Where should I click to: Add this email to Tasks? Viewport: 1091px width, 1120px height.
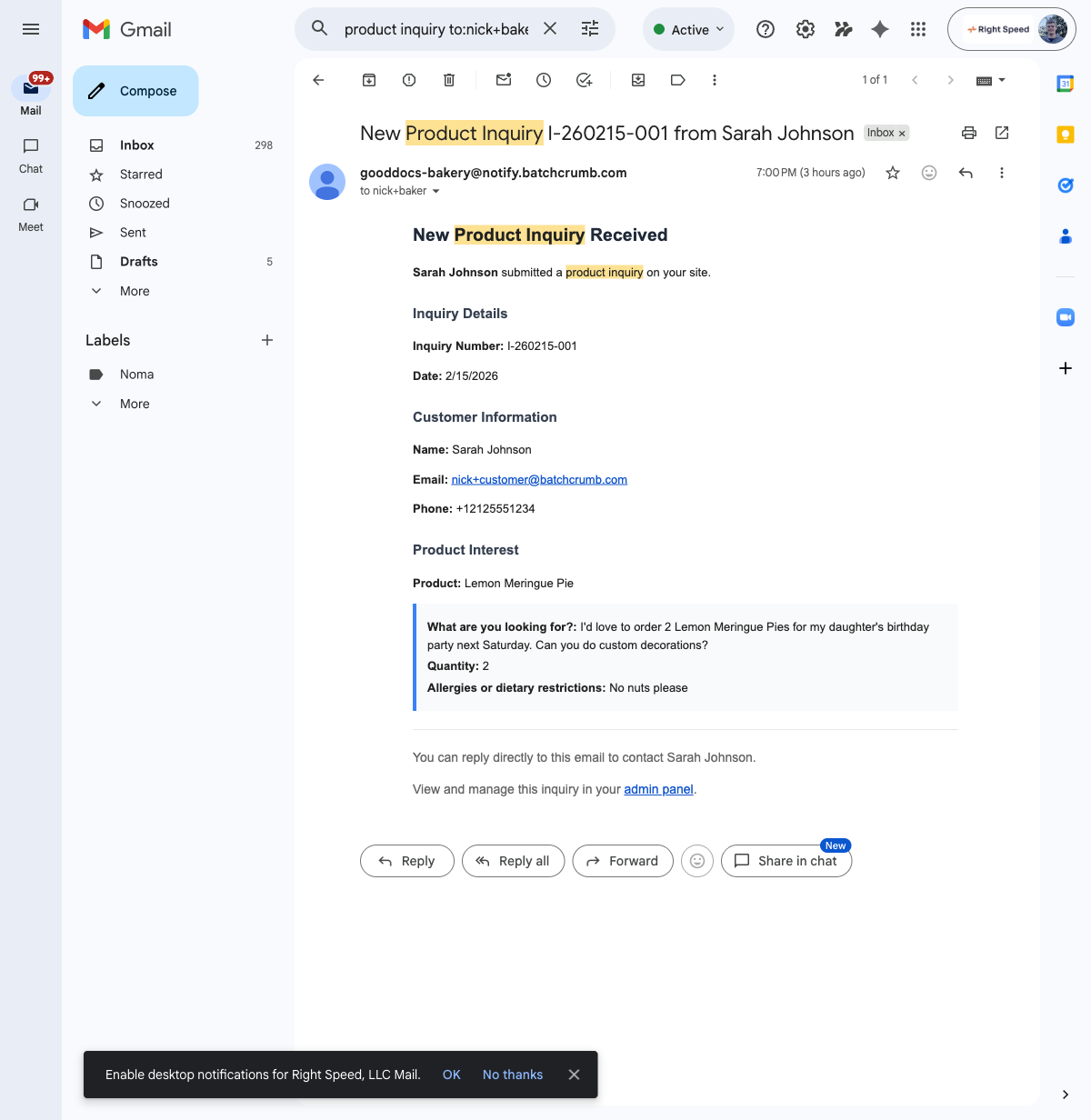point(585,80)
